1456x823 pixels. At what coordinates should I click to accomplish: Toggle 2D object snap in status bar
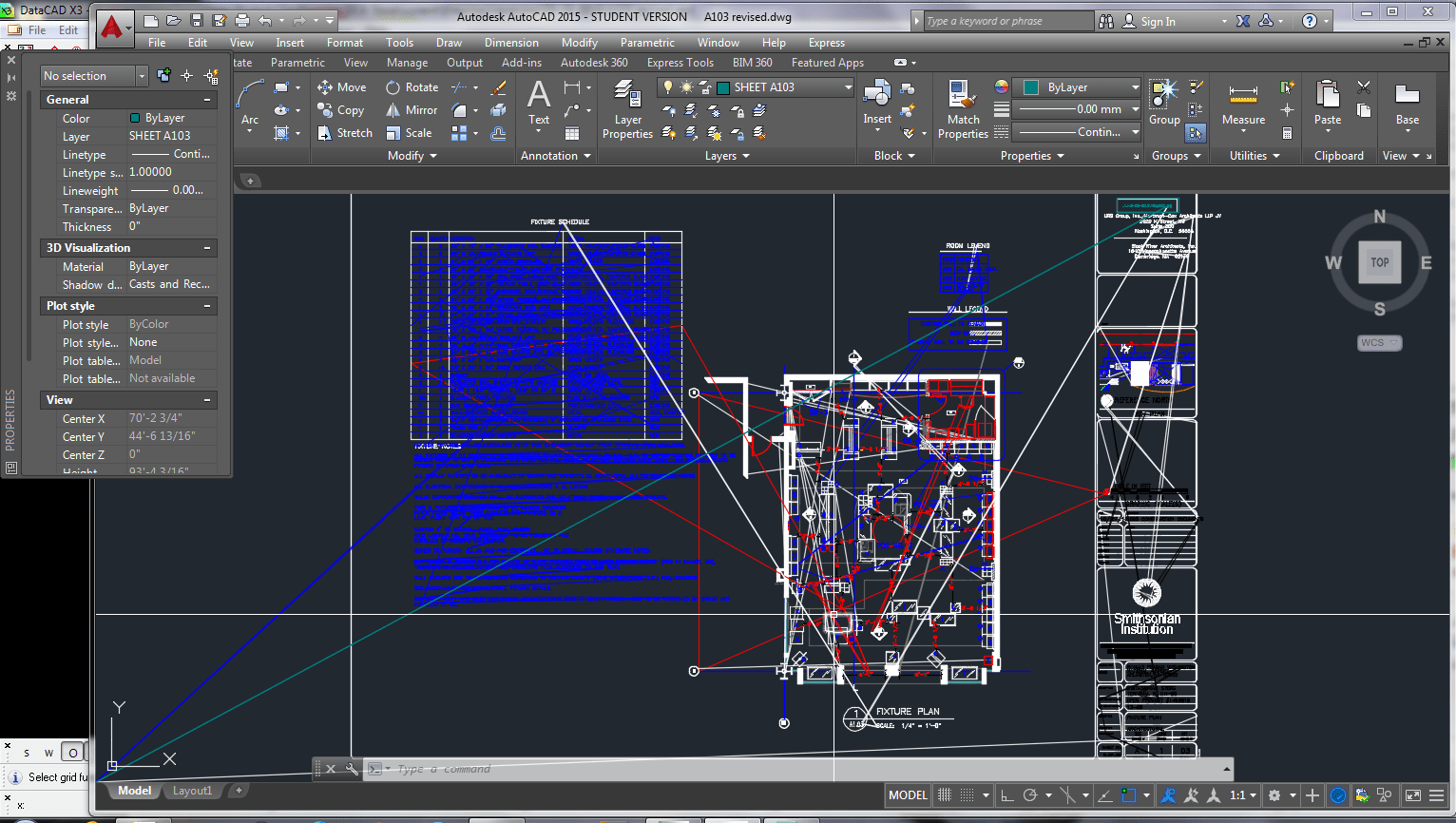coord(1128,794)
